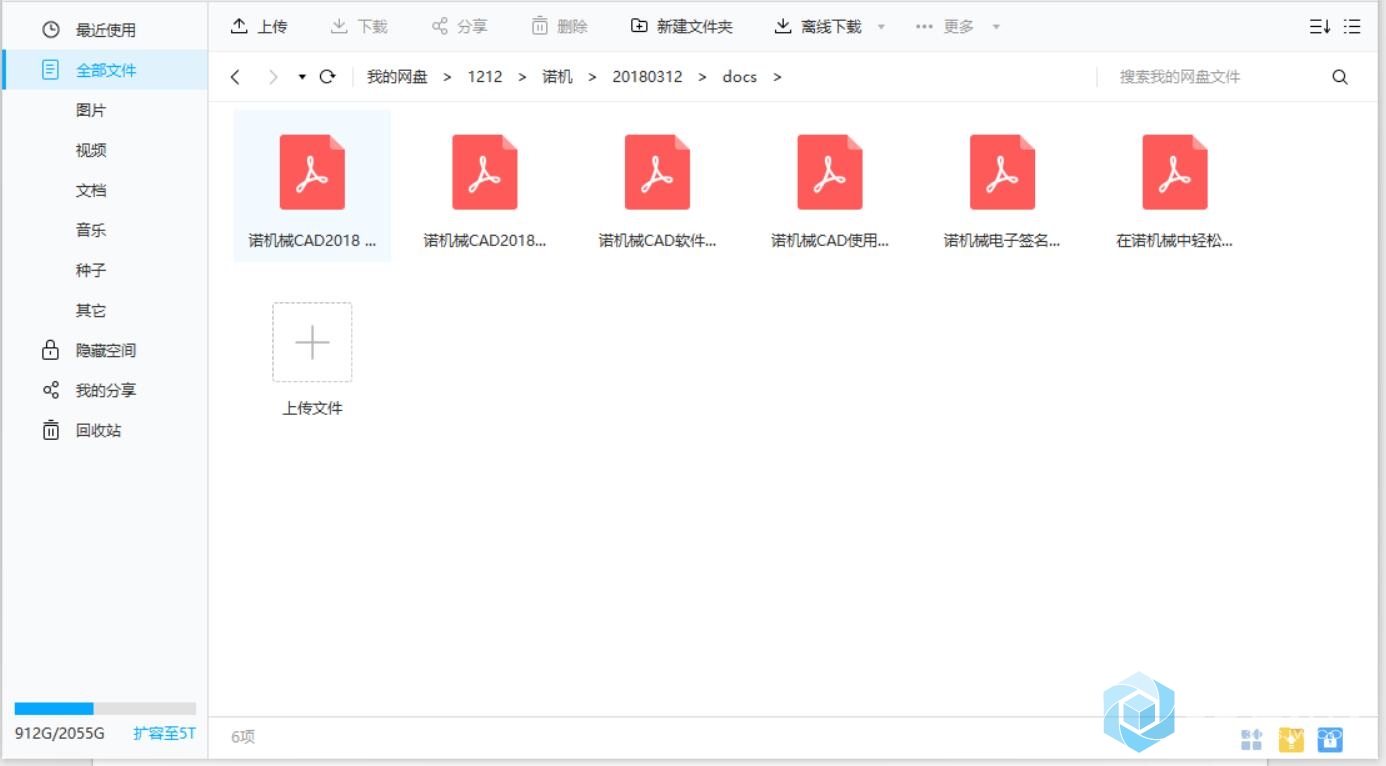Go forward with the right arrow
The image size is (1386, 766).
click(x=272, y=77)
